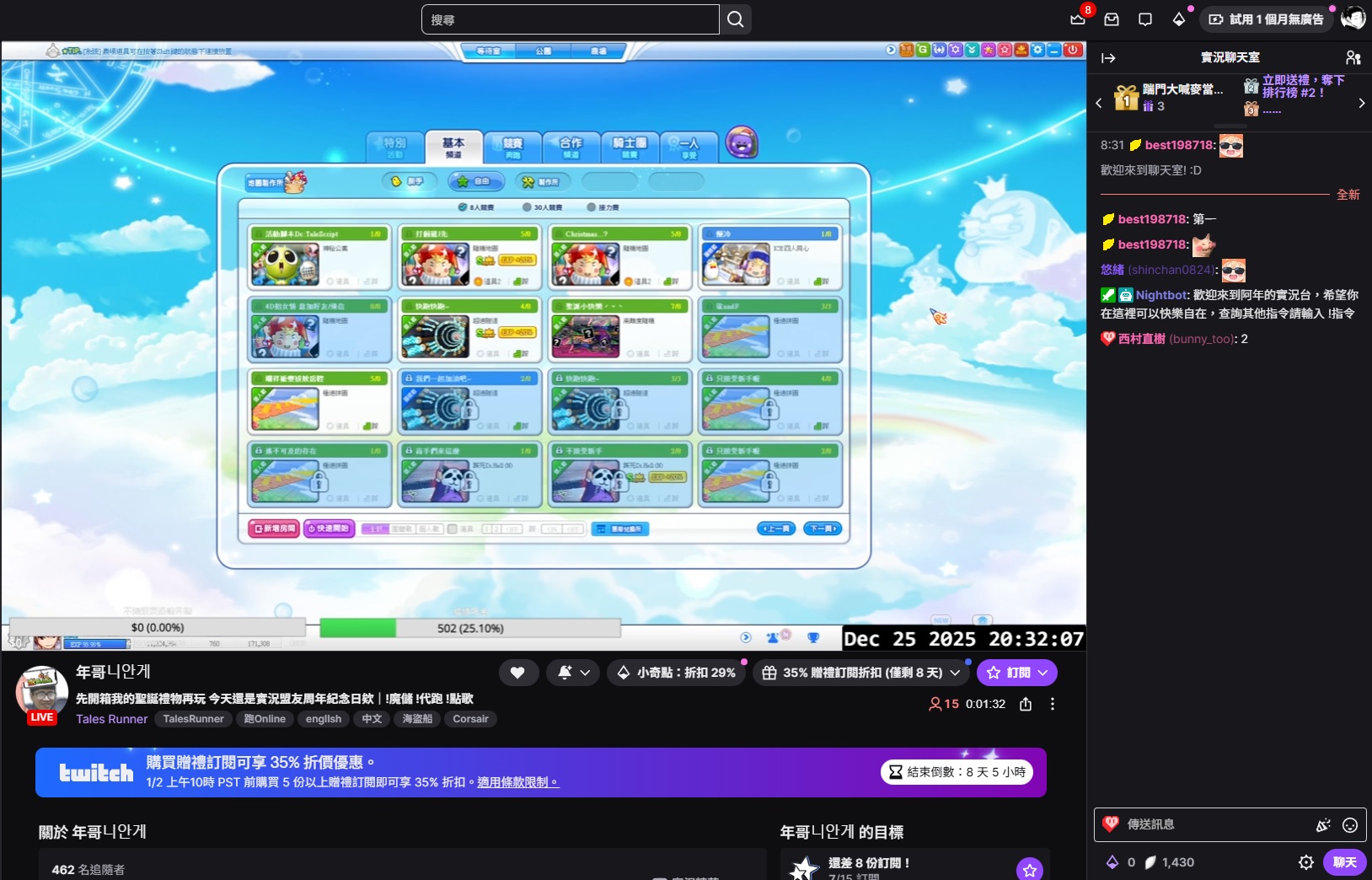1372x880 pixels.
Task: Switch to the 騎士團 tab in game
Action: pyautogui.click(x=630, y=148)
